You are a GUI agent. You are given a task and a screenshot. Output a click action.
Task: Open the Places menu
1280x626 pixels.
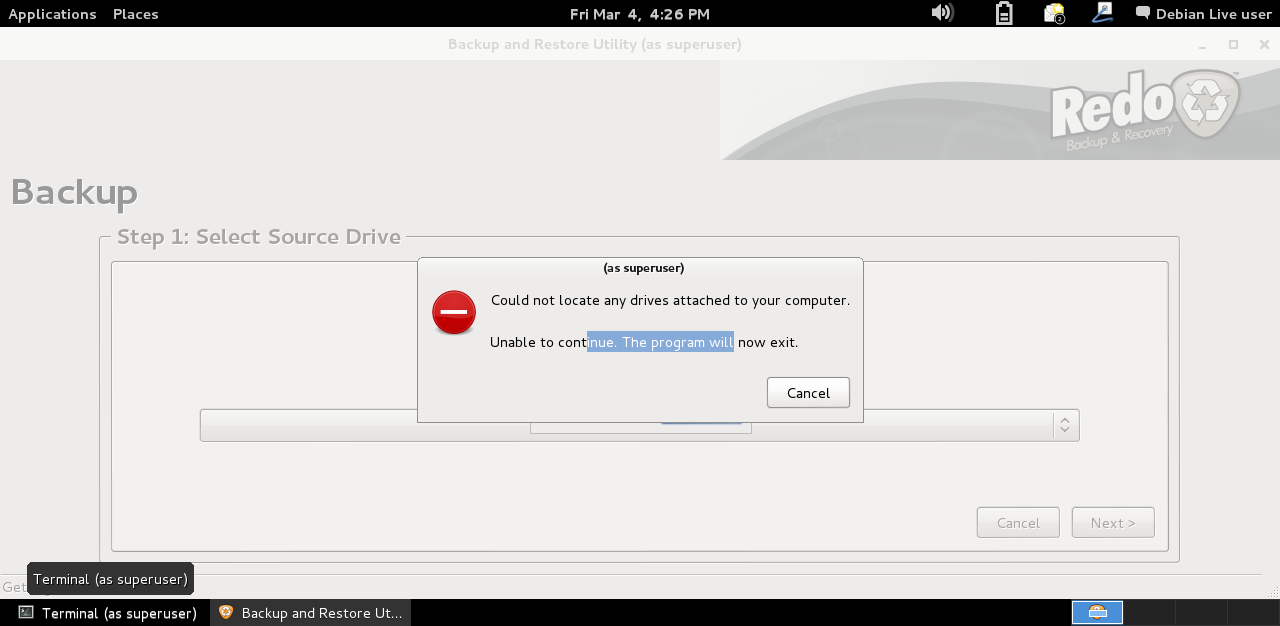[135, 14]
